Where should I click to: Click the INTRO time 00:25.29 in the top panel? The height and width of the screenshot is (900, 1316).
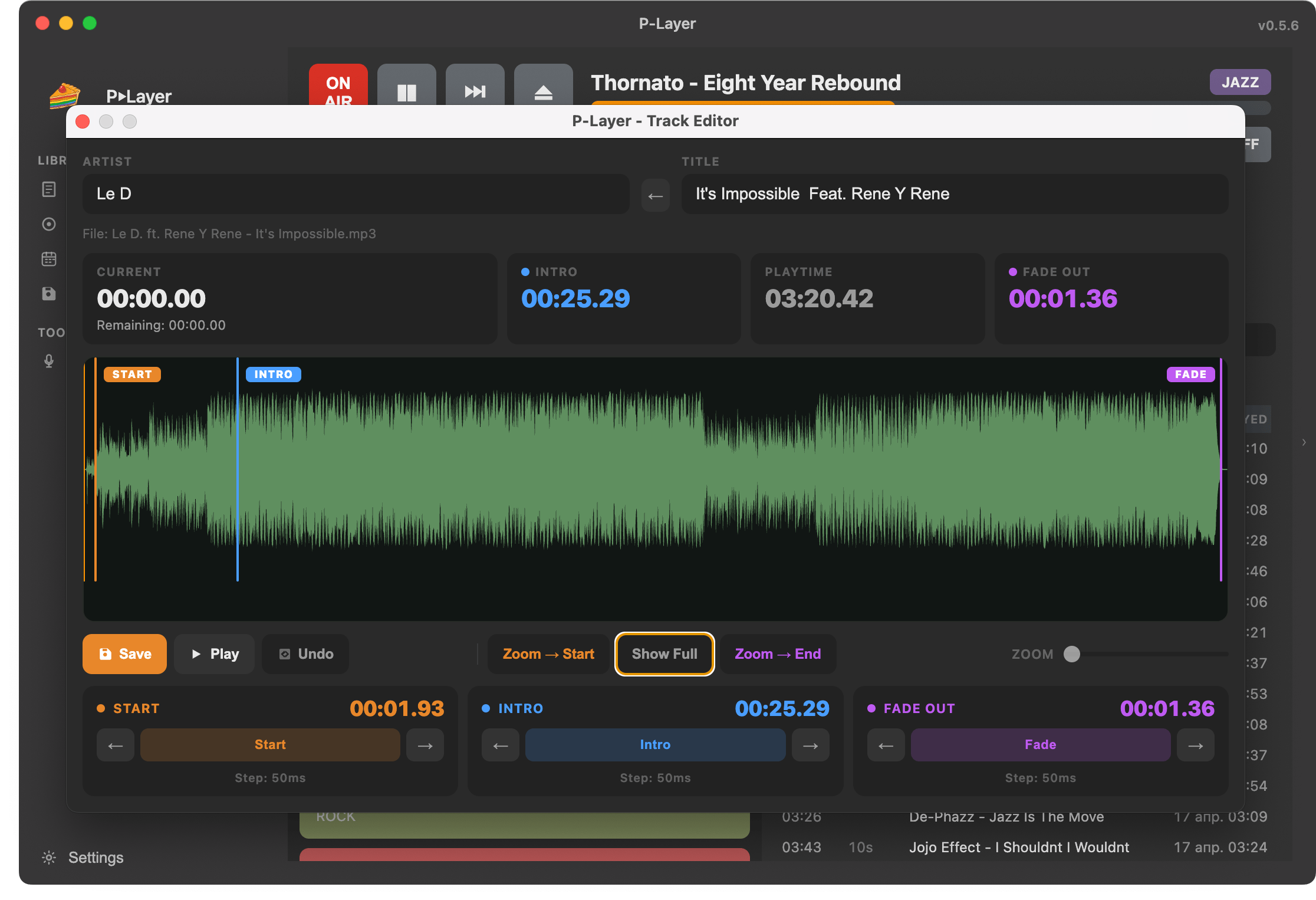(x=575, y=299)
